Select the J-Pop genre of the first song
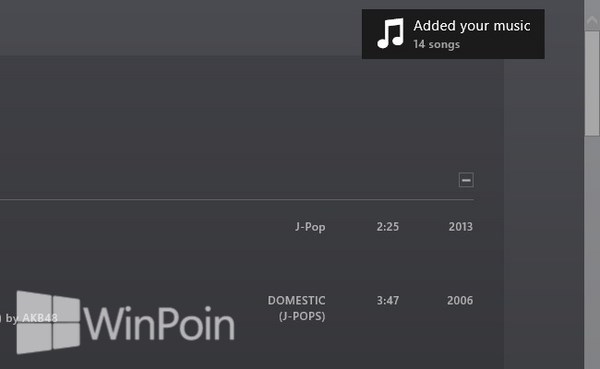 coord(310,227)
